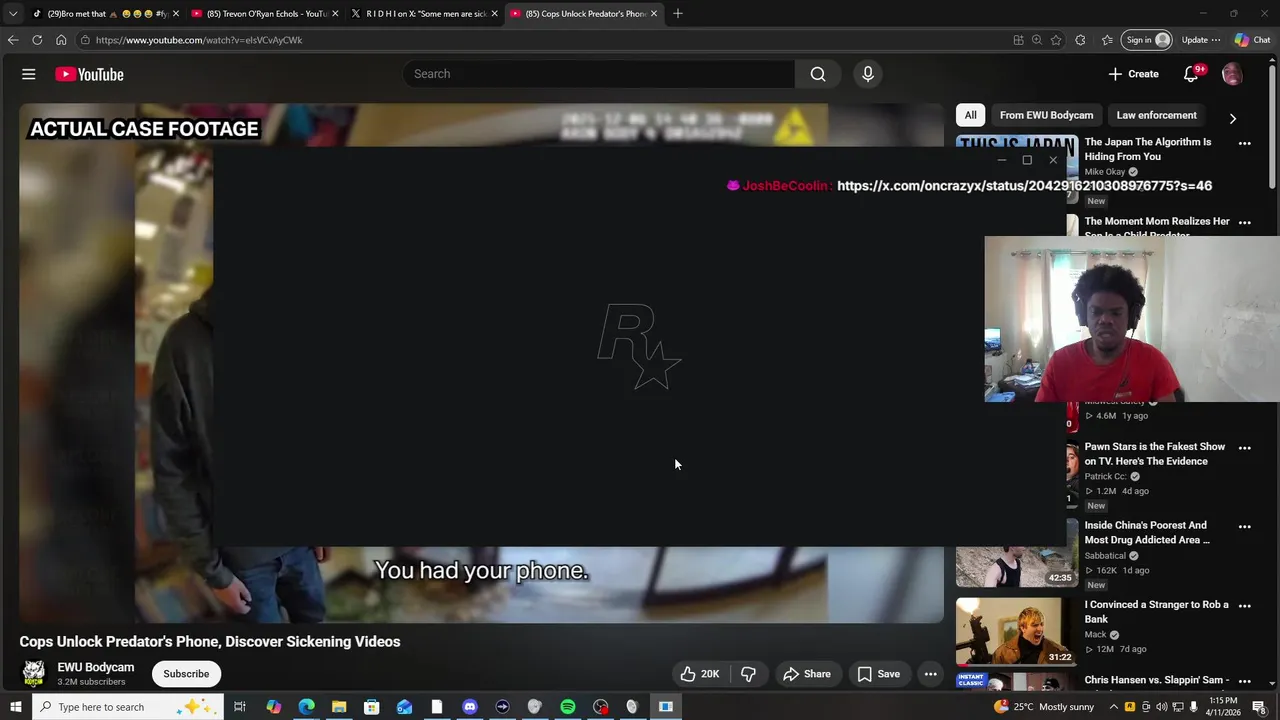Go back using browser back arrow
Screen dimensions: 1280x720
coord(12,40)
